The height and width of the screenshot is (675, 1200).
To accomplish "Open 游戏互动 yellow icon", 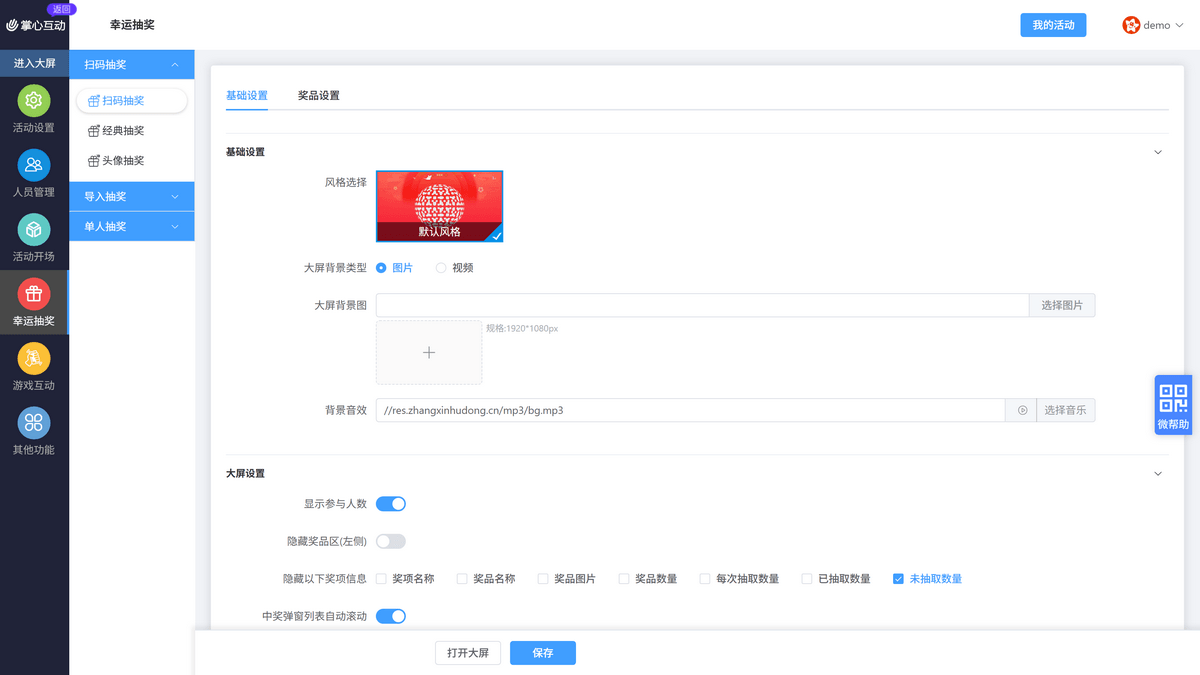I will pyautogui.click(x=34, y=358).
